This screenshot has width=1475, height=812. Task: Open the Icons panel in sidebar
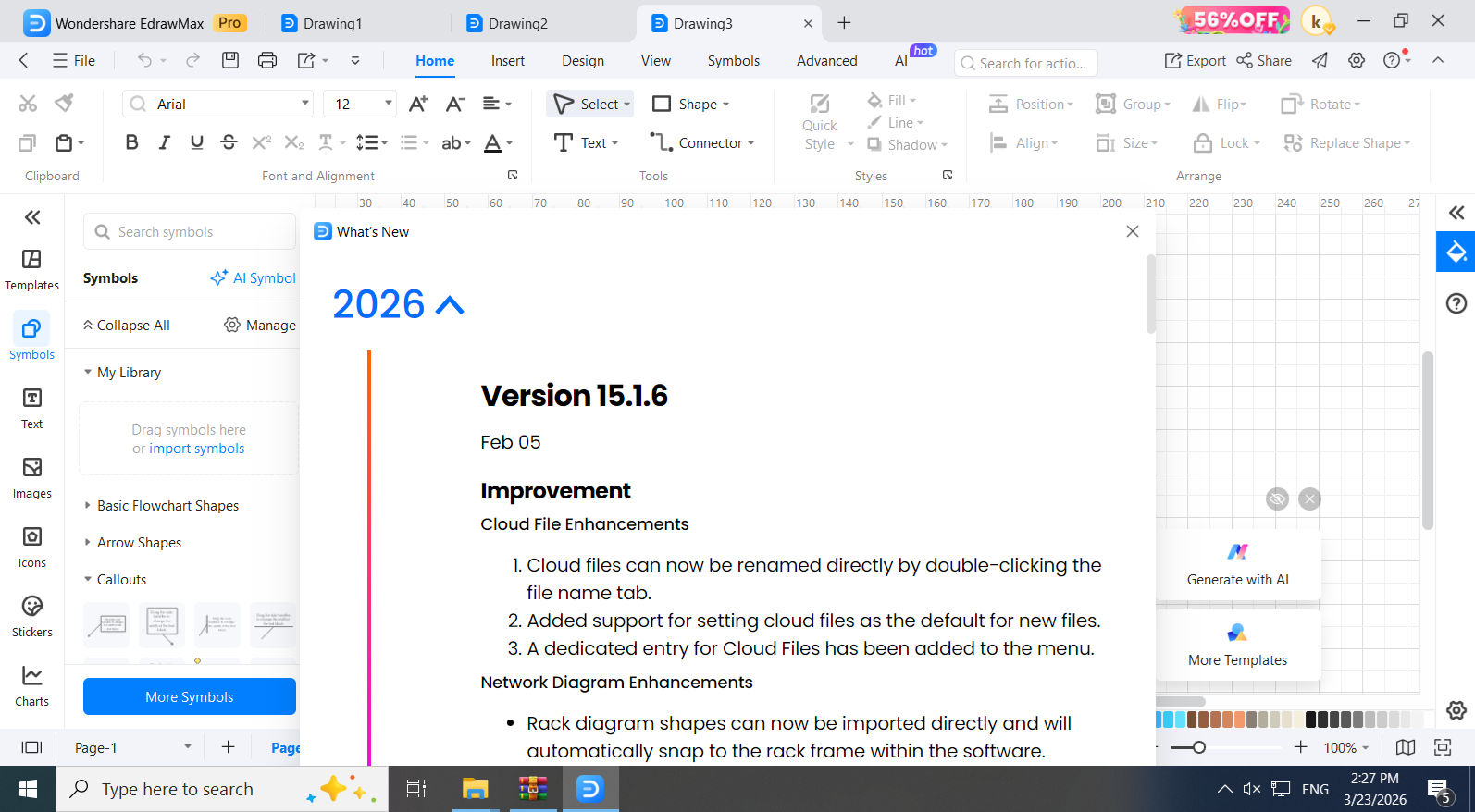[32, 547]
